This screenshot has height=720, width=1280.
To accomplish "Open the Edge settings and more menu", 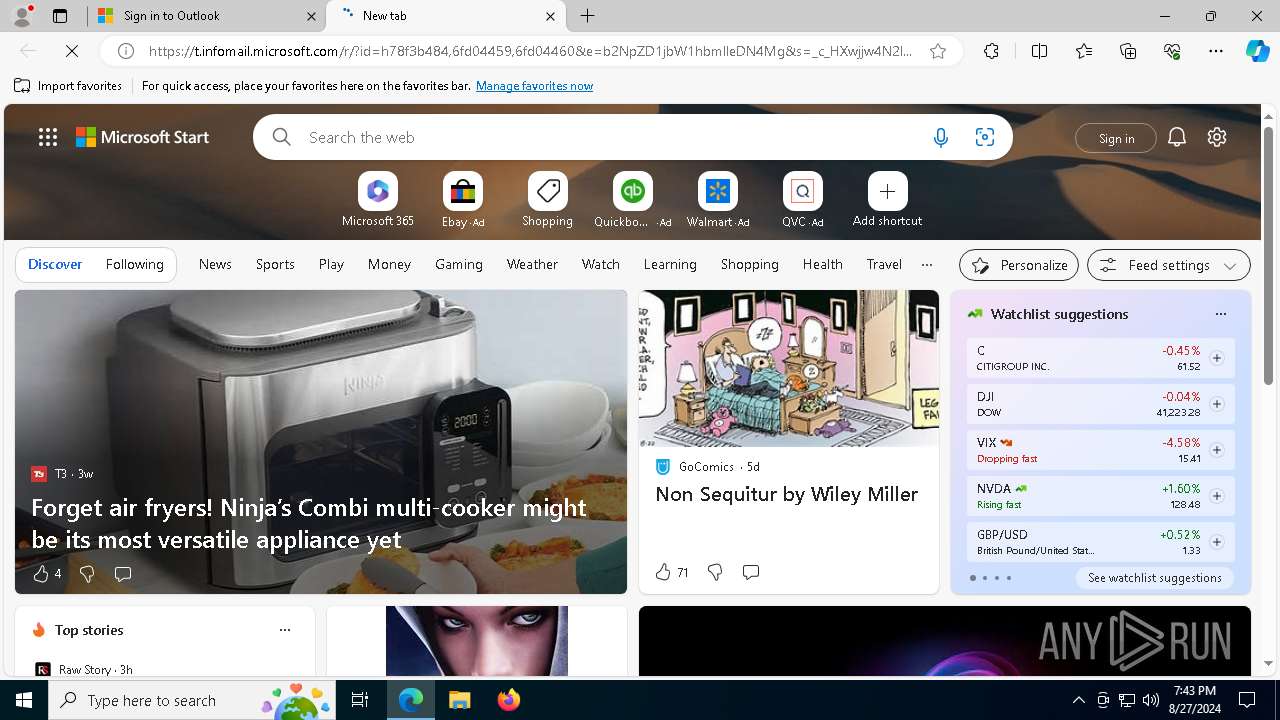I will click(x=1216, y=51).
